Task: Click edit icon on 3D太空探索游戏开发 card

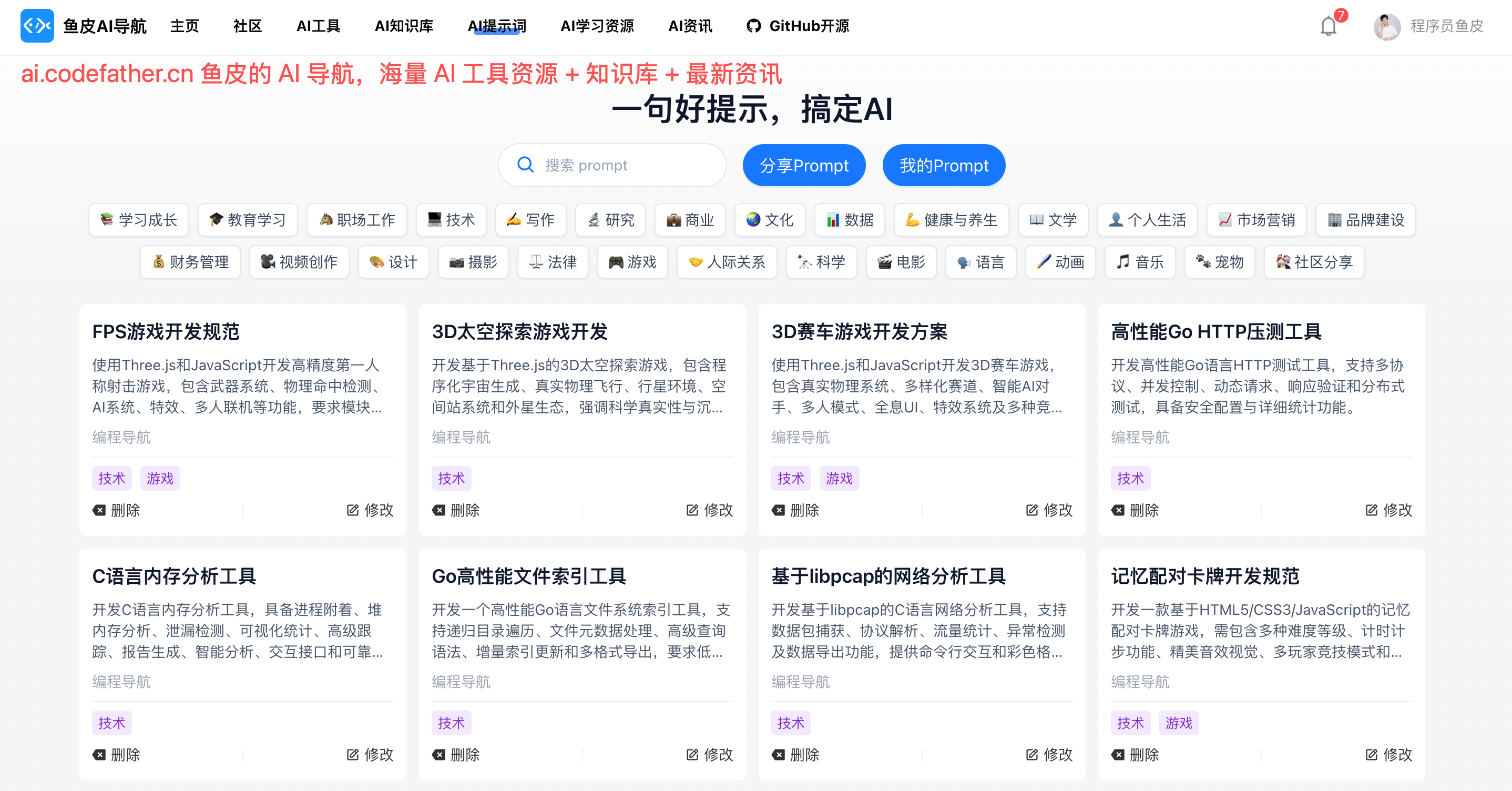Action: [692, 510]
